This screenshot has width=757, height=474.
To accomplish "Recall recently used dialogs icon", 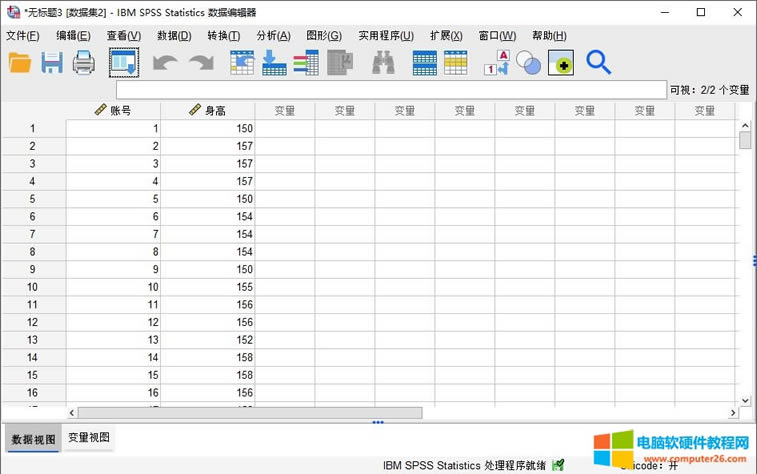I will pyautogui.click(x=124, y=63).
